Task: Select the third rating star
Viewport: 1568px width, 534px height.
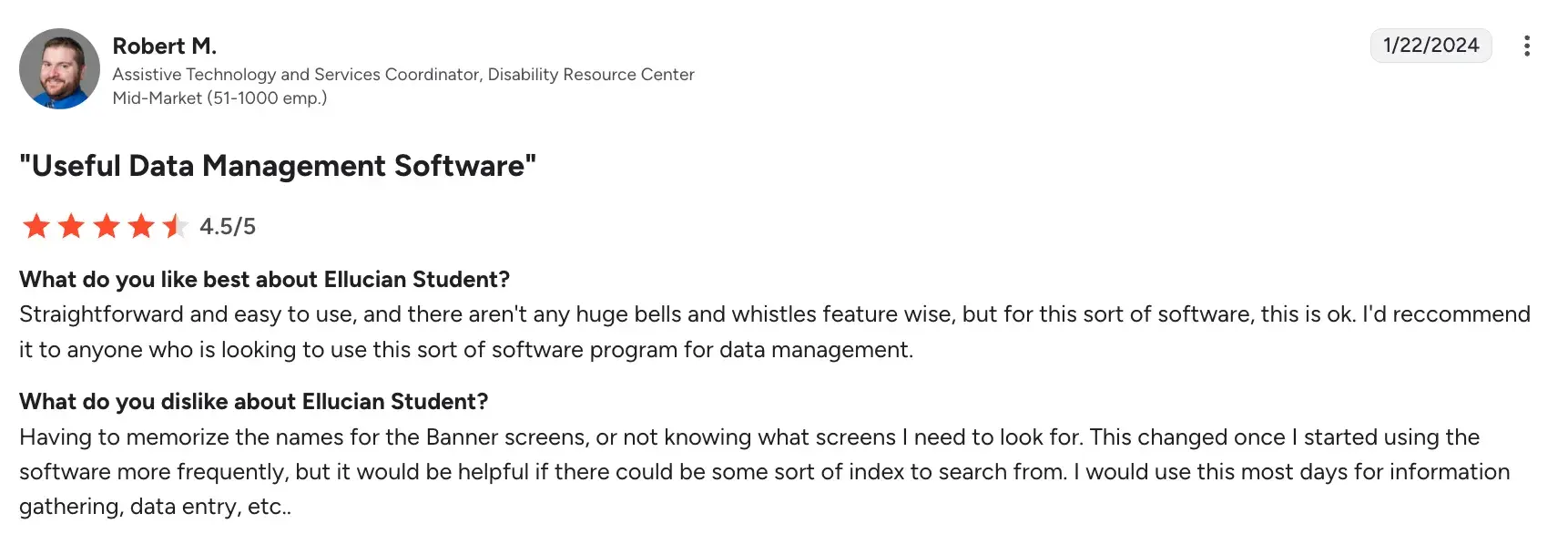Action: click(x=107, y=226)
